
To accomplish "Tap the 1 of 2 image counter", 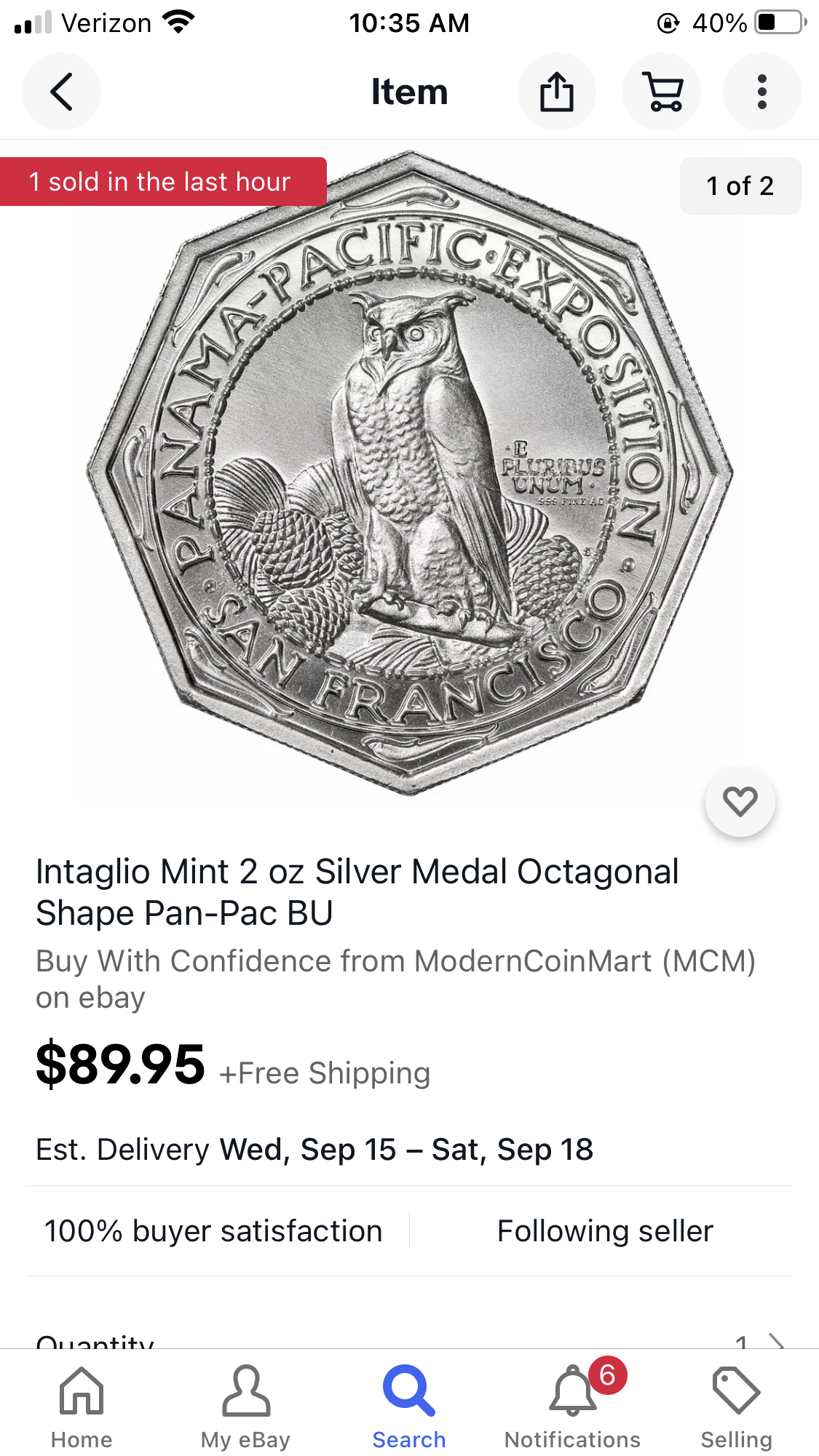I will point(740,186).
